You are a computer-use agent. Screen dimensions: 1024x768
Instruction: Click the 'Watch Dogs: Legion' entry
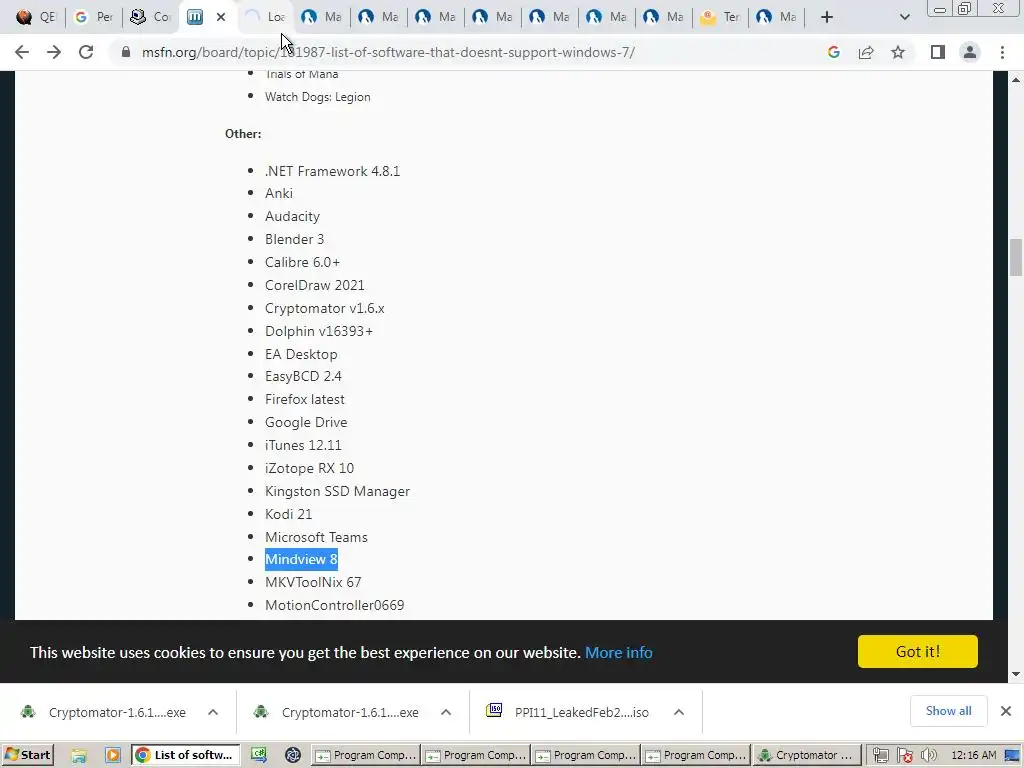coord(317,97)
